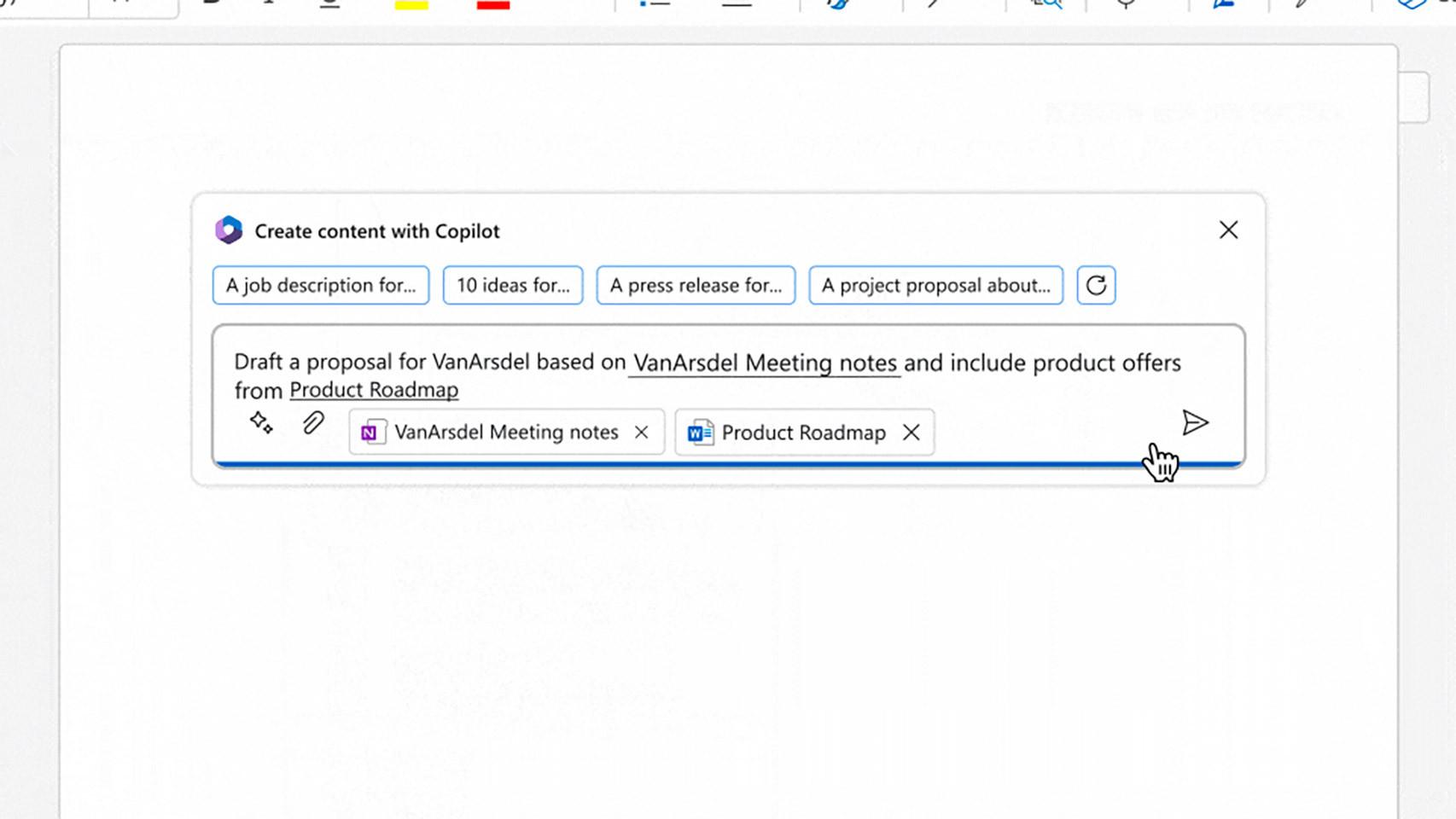Click the Copilot logo icon
1456x819 pixels.
click(x=229, y=230)
